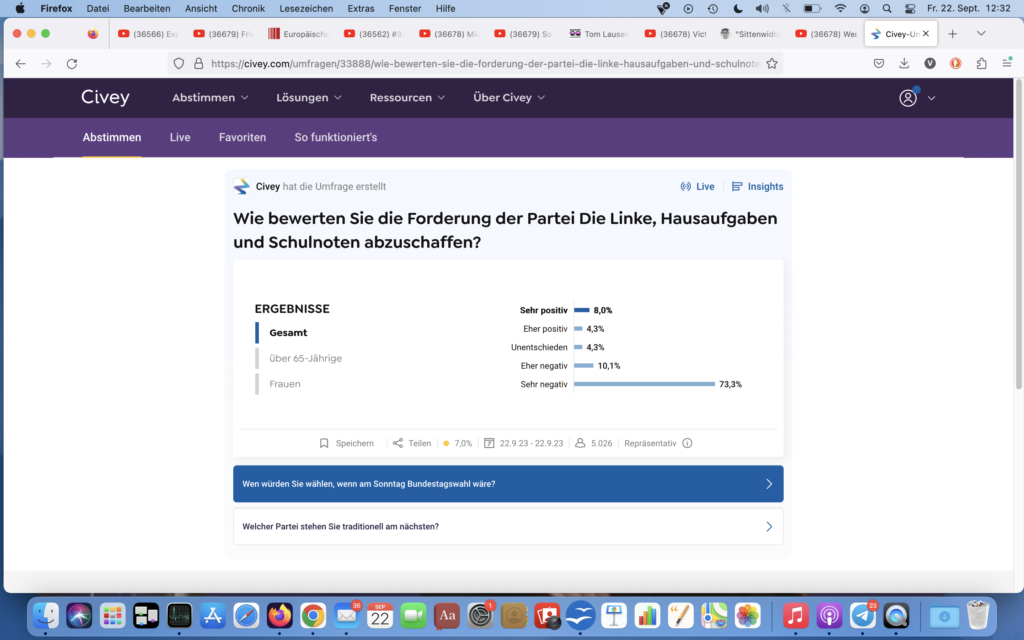Select the Gesamt results filter
The height and width of the screenshot is (640, 1024).
point(288,333)
